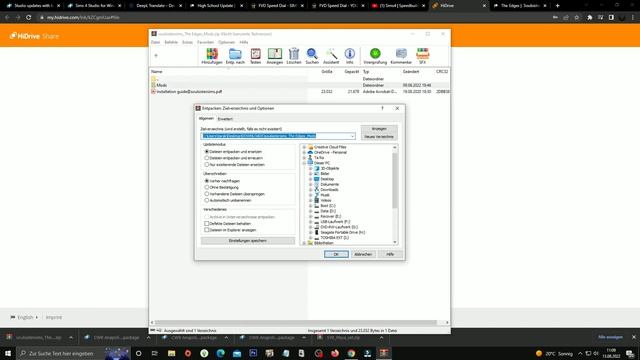Open File Explorer from taskbar
Screen dimensions: 640x360
(171, 353)
